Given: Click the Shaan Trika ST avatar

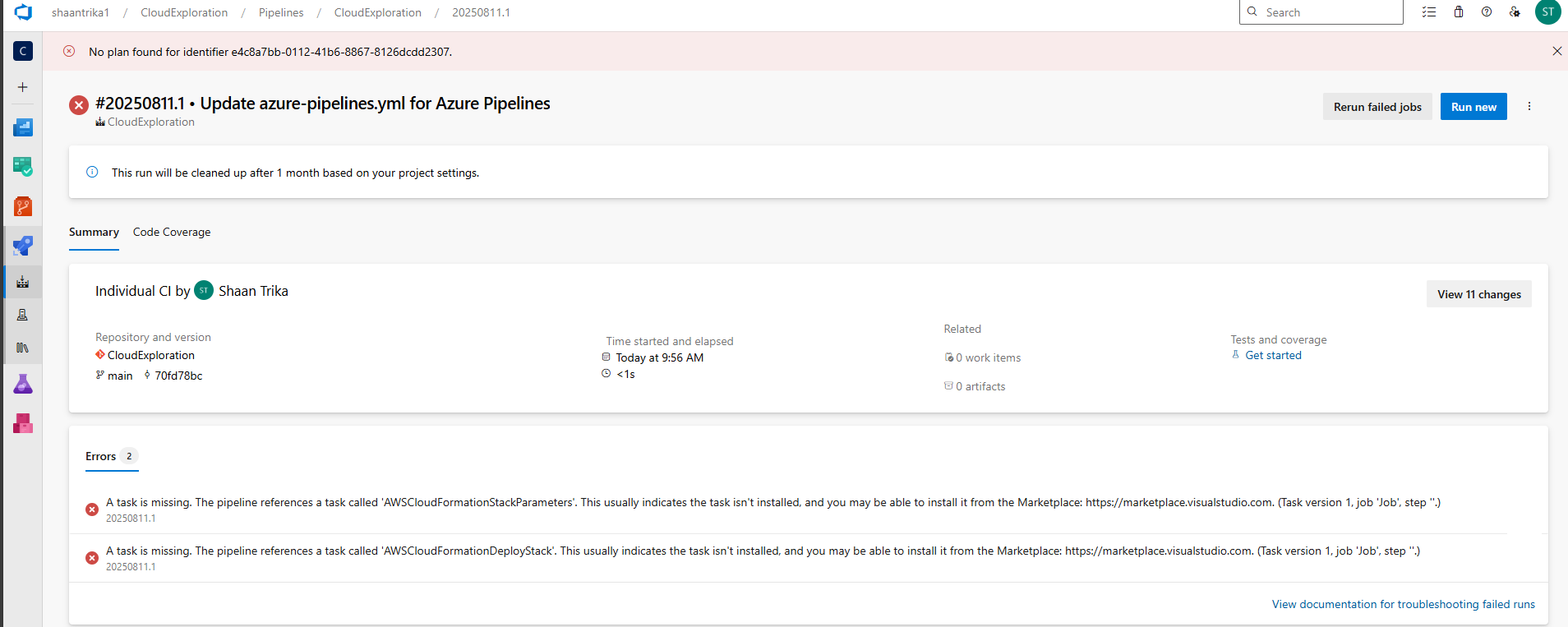Looking at the screenshot, I should 204,290.
